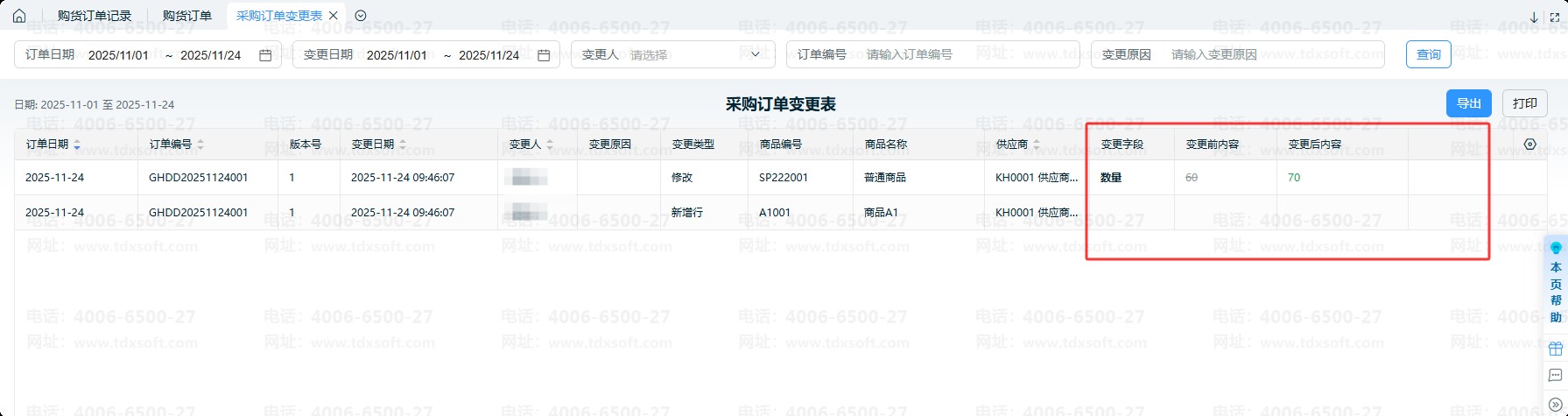
Task: Click the 导出 export button
Action: 1468,103
